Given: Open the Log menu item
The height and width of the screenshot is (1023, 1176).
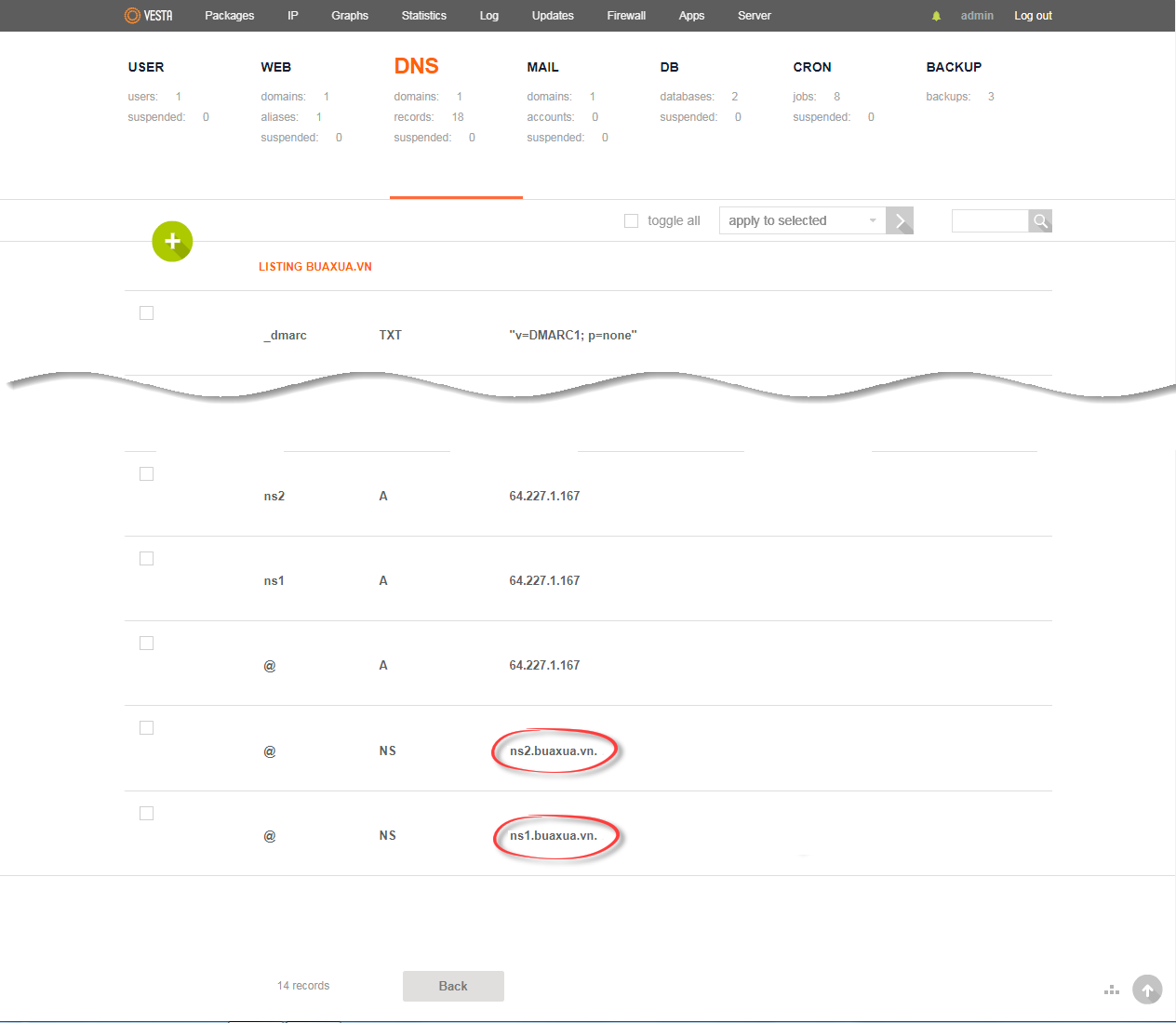Looking at the screenshot, I should pos(489,16).
